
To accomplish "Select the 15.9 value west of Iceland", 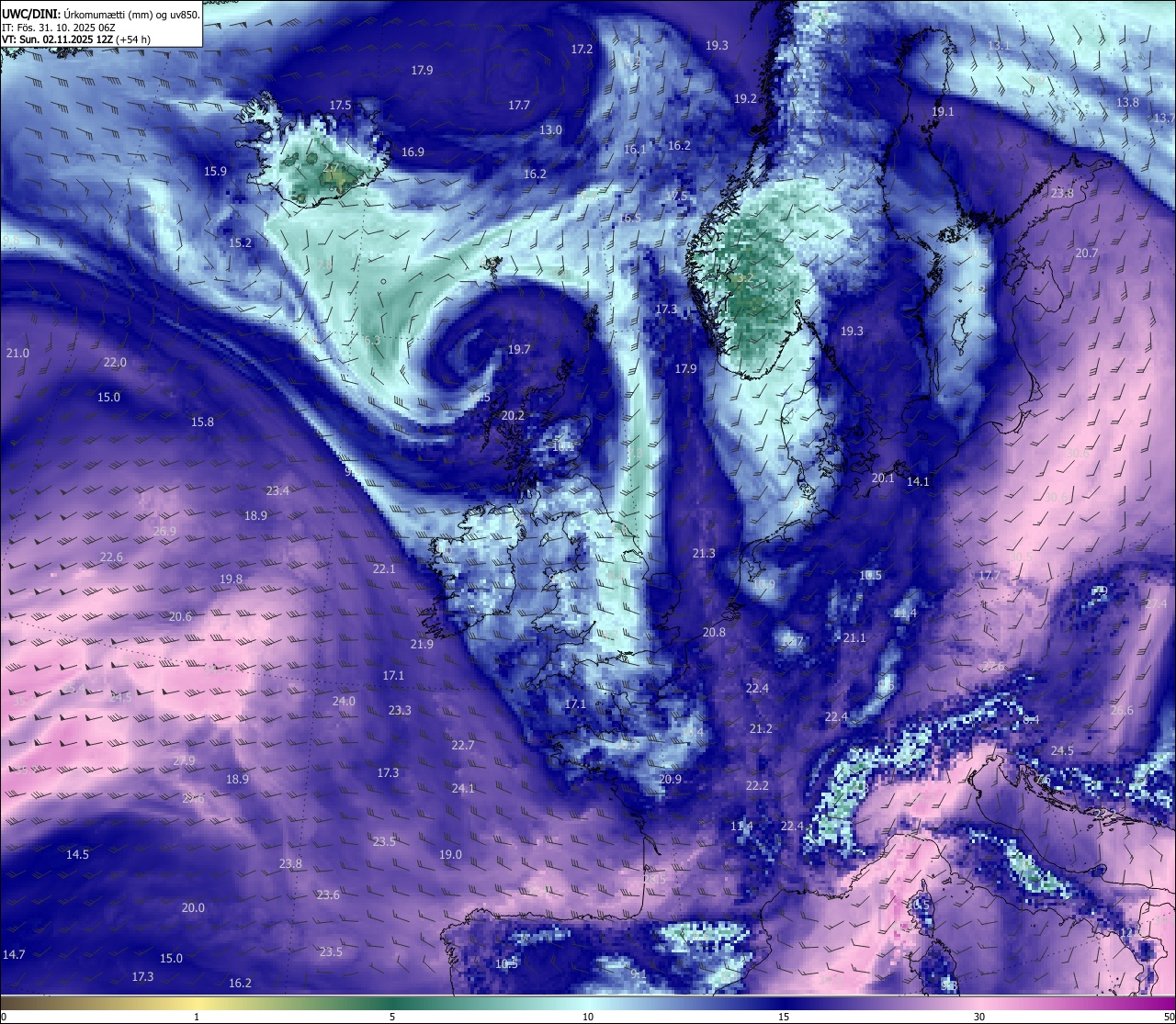I will (215, 171).
